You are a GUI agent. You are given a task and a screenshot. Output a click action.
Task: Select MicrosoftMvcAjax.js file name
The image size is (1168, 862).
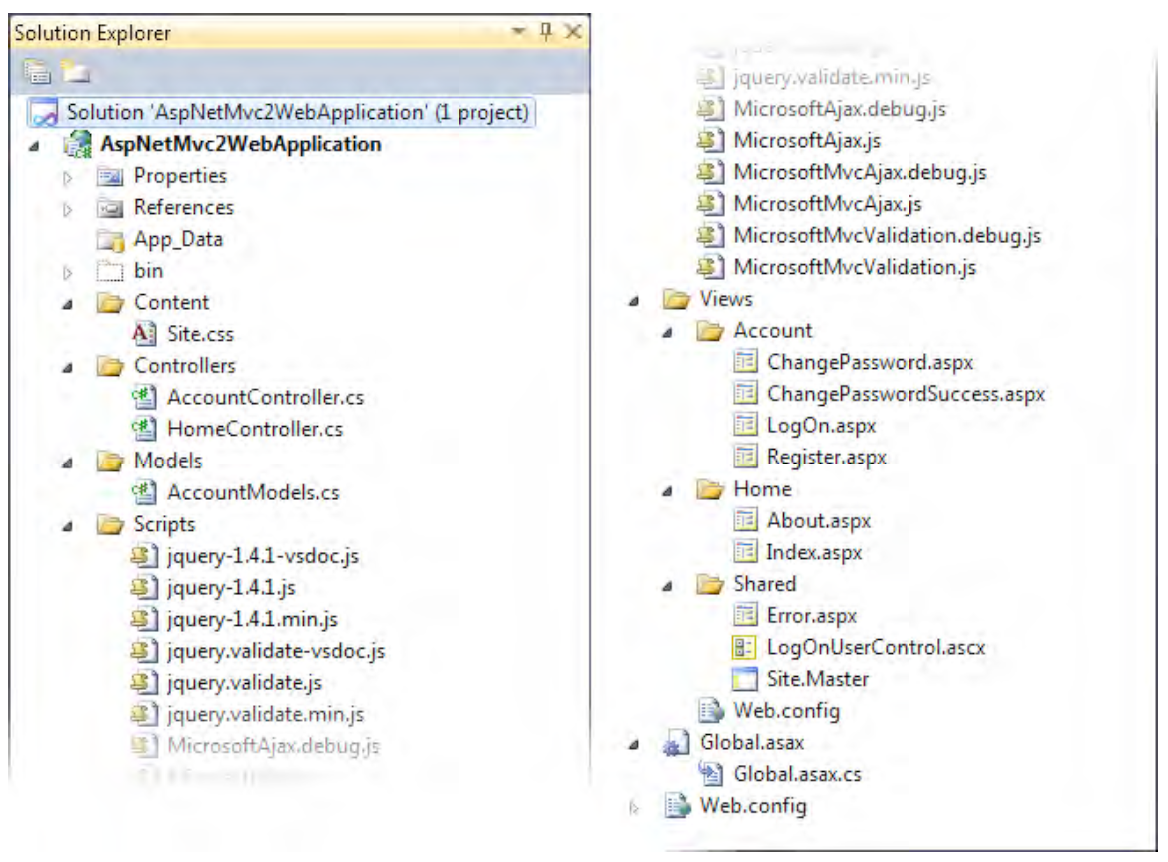[828, 204]
